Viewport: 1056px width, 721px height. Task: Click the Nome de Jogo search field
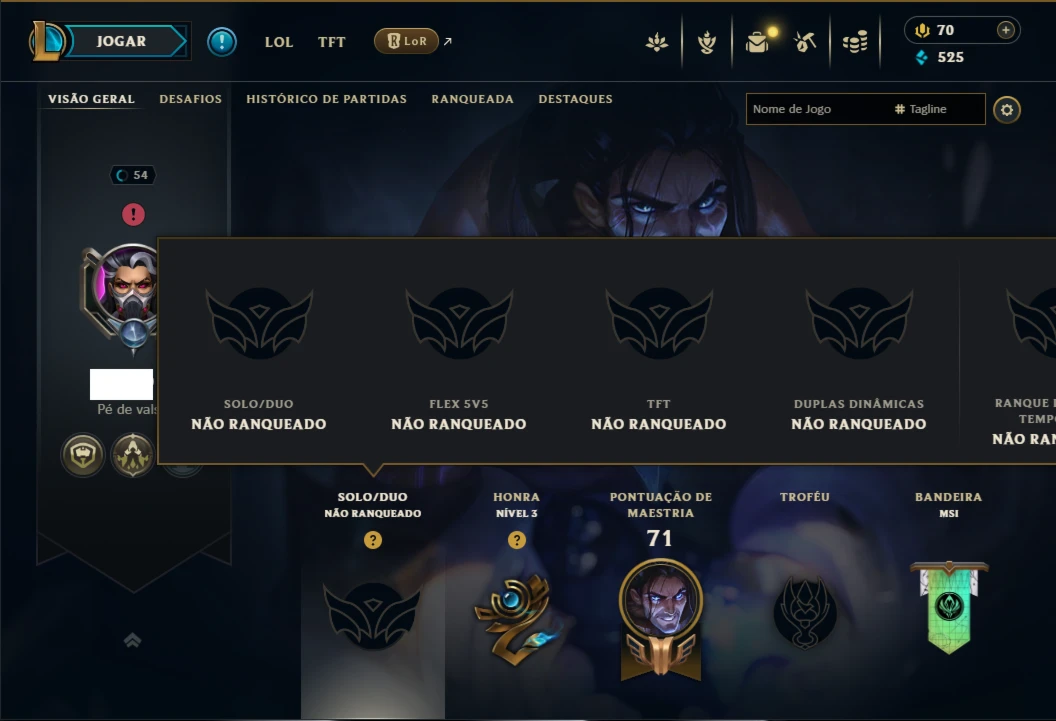[865, 109]
